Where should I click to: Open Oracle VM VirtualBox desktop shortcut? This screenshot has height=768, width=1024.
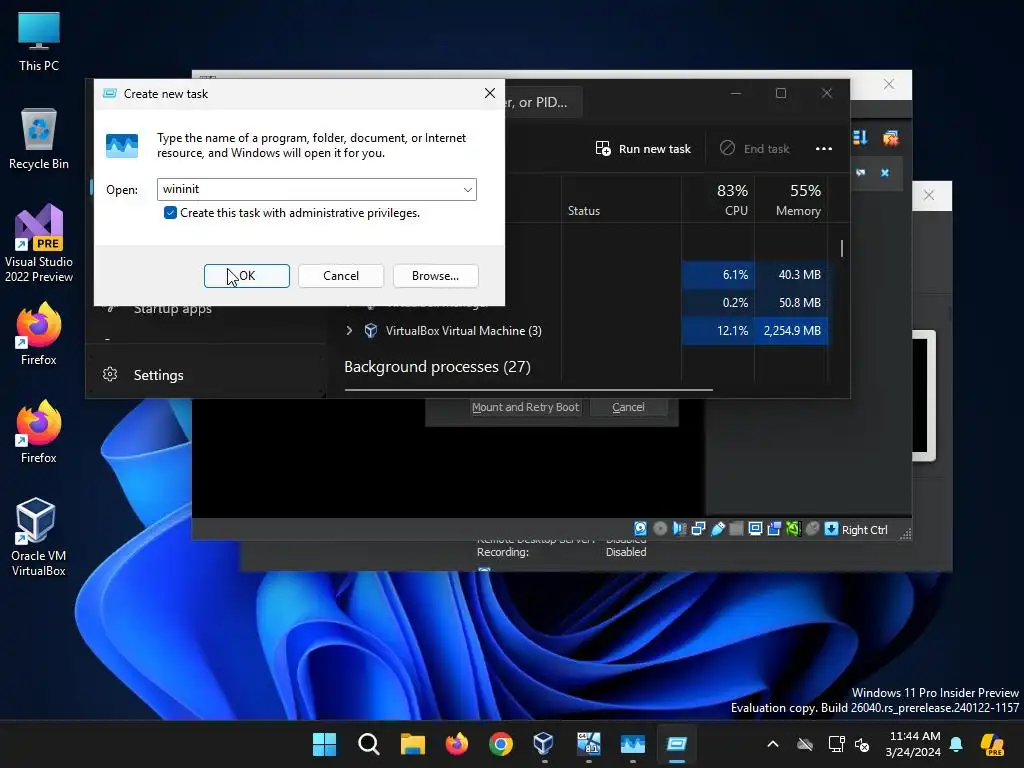(x=39, y=537)
